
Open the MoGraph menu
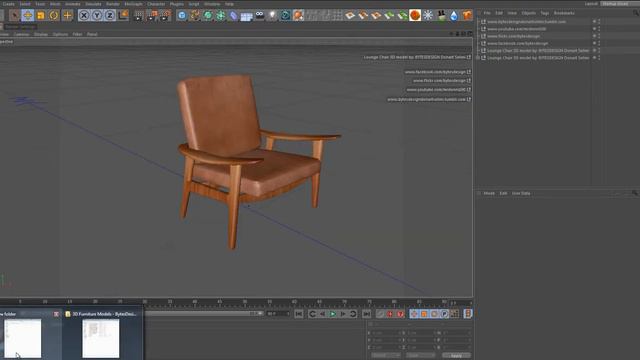pyautogui.click(x=133, y=4)
